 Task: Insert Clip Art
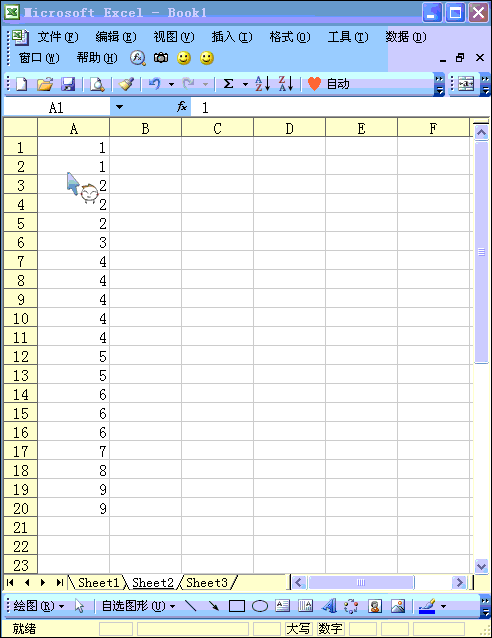pos(374,606)
